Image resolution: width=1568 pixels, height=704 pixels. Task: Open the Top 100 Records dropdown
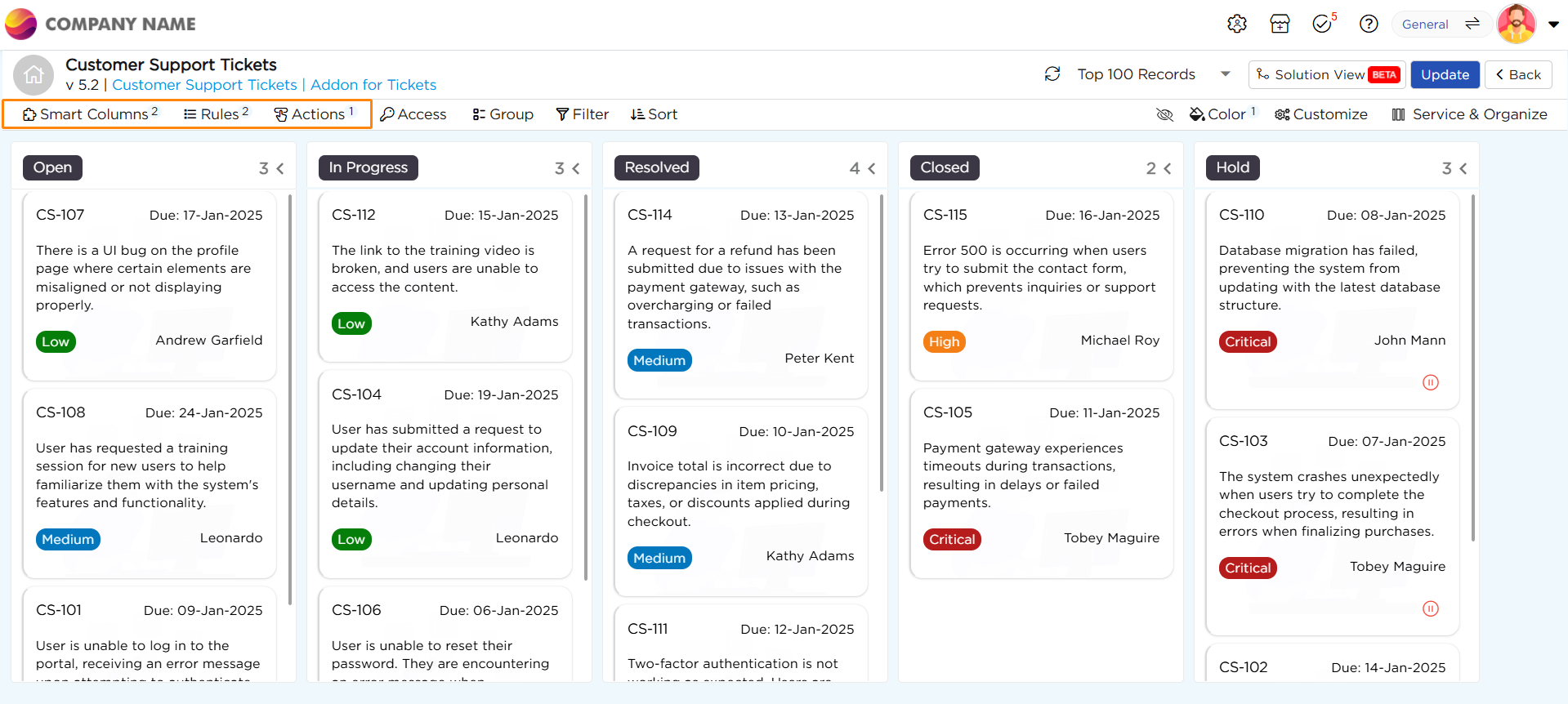1225,74
